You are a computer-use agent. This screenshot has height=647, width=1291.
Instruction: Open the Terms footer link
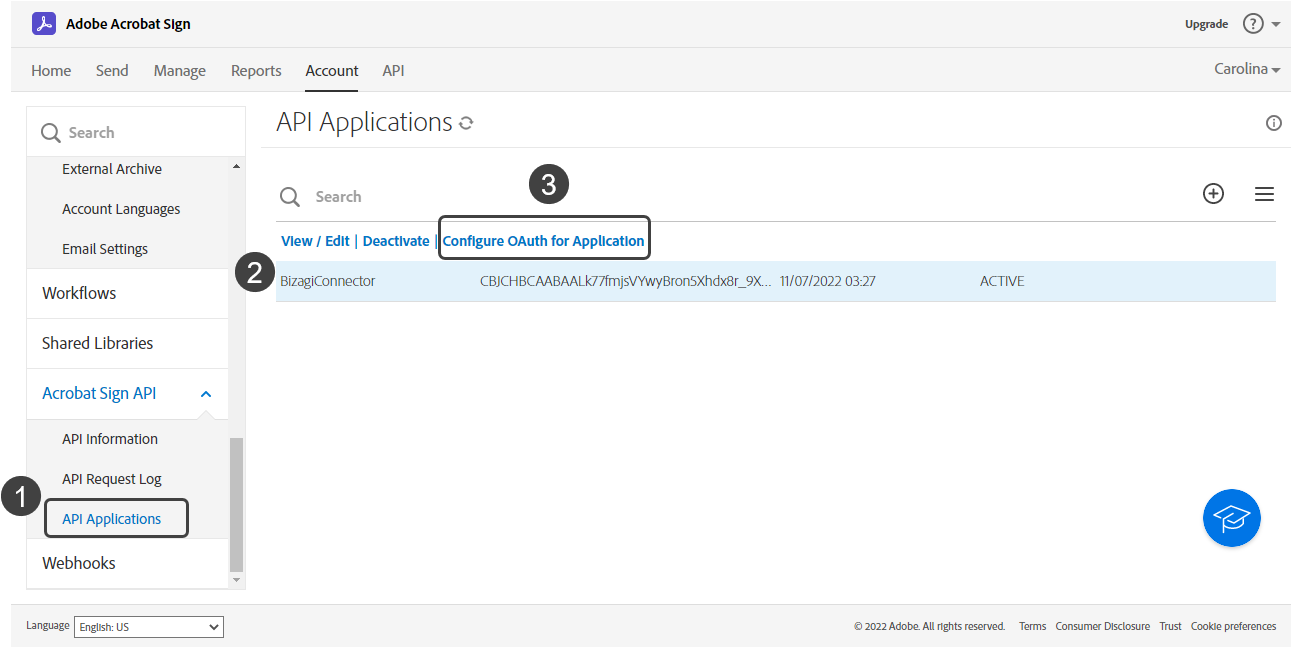(x=1032, y=627)
